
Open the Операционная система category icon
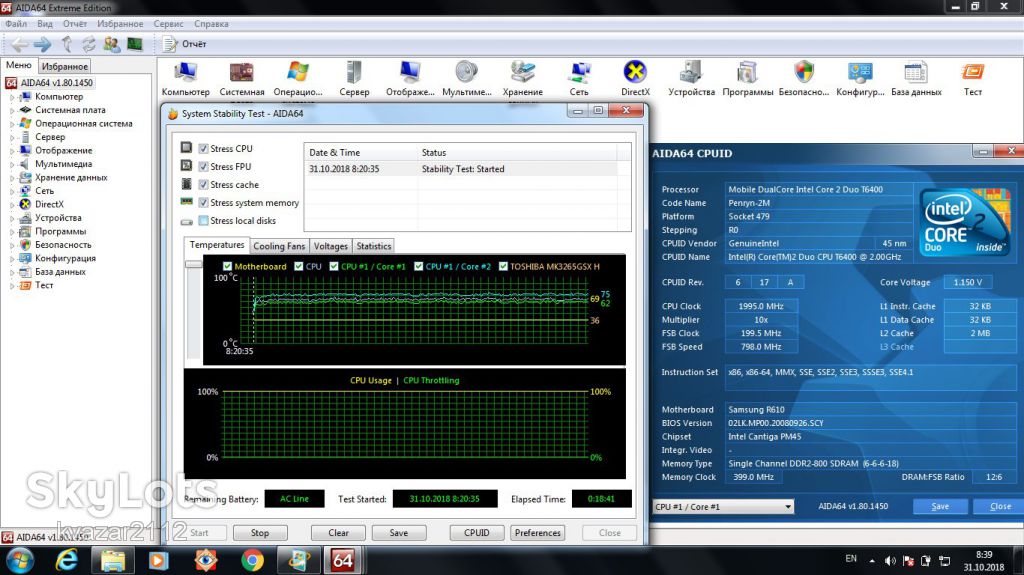(298, 78)
